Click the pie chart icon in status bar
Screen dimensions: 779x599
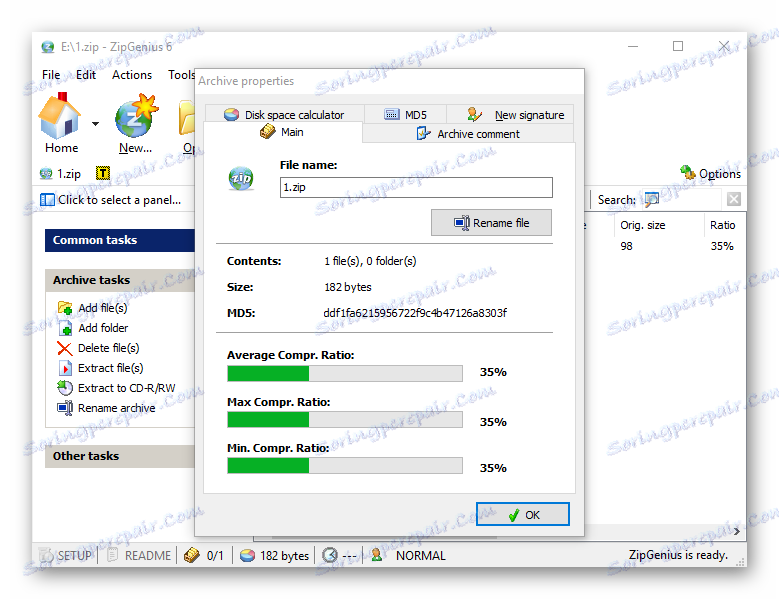click(247, 555)
